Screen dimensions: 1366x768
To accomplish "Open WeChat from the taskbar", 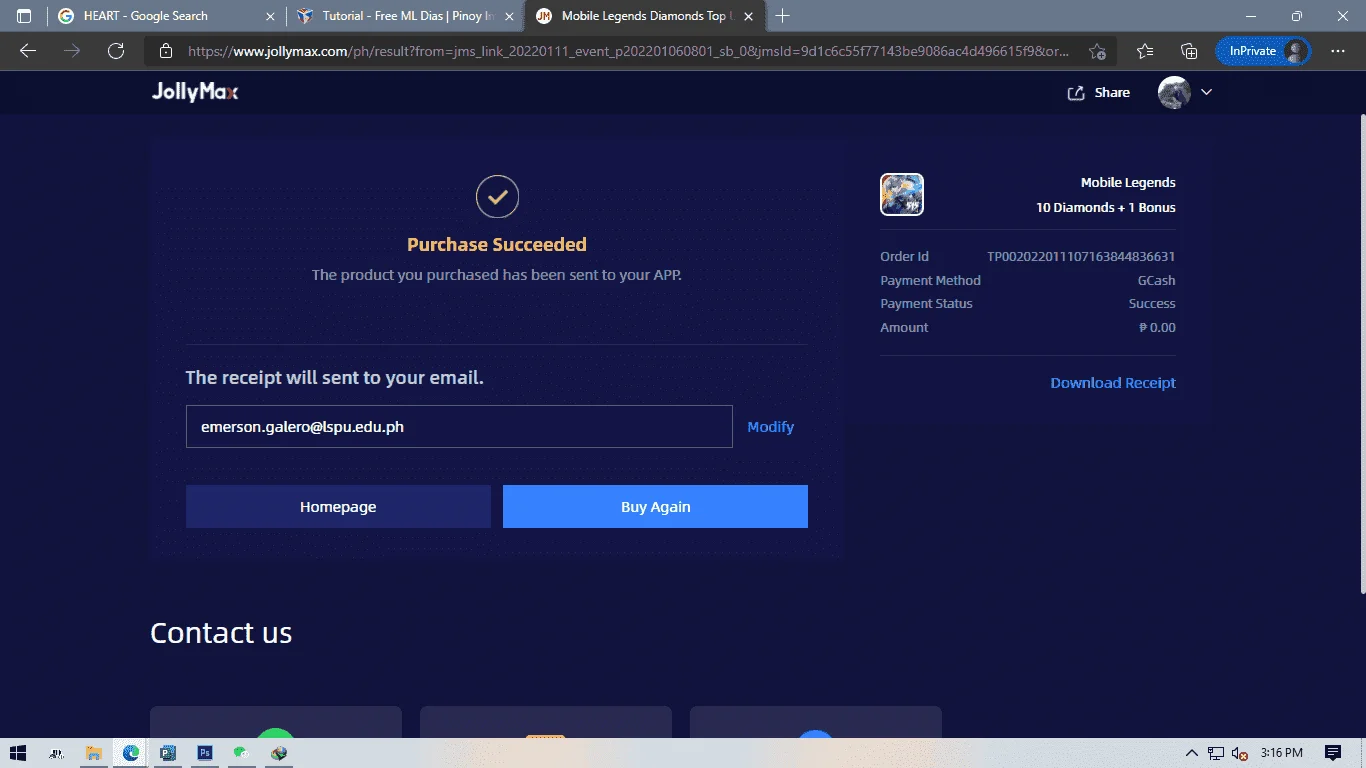I will pos(241,753).
